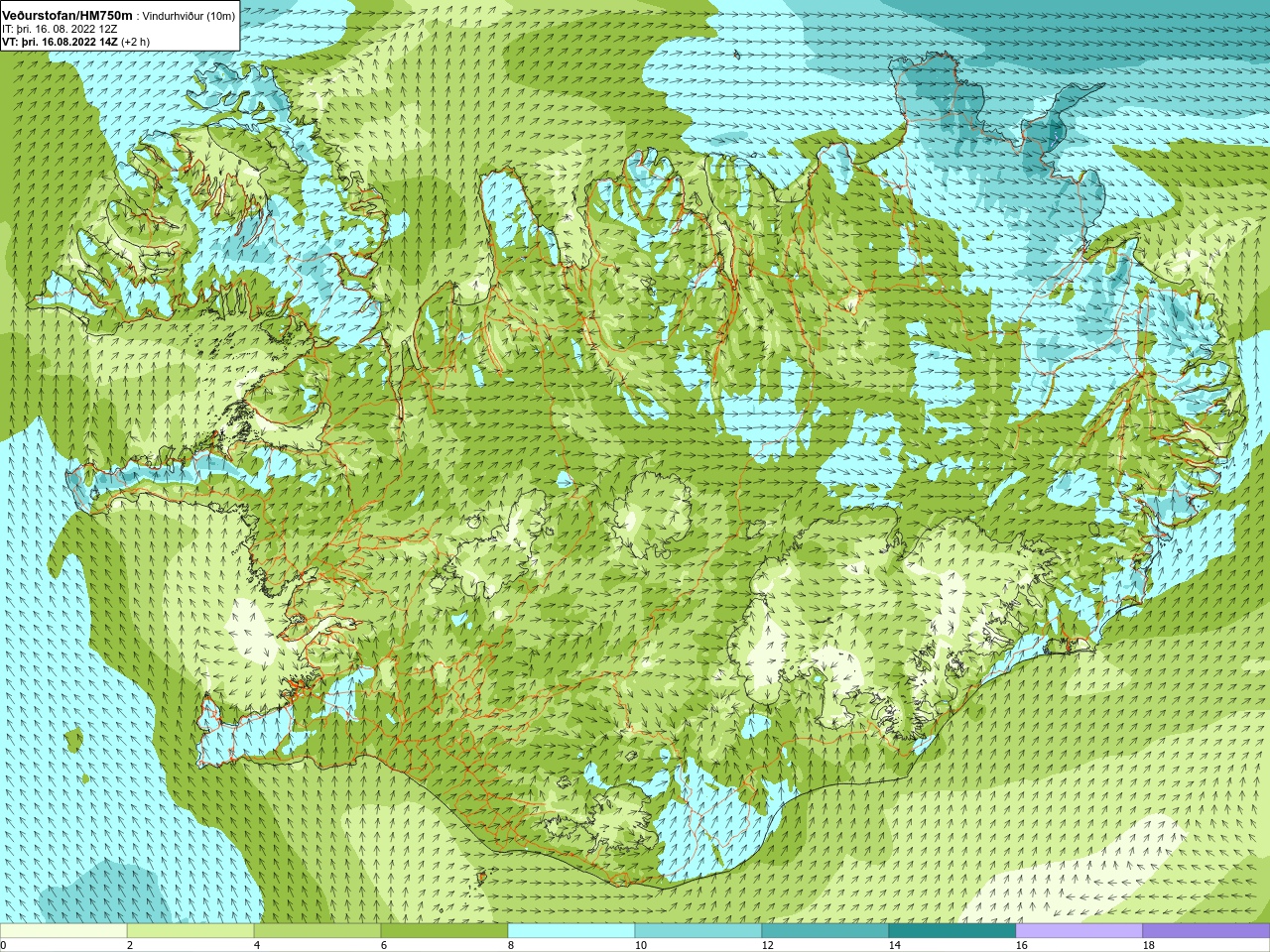The image size is (1270, 952).
Task: Click the light purple 16–18 legend swatch
Action: [x=1079, y=931]
